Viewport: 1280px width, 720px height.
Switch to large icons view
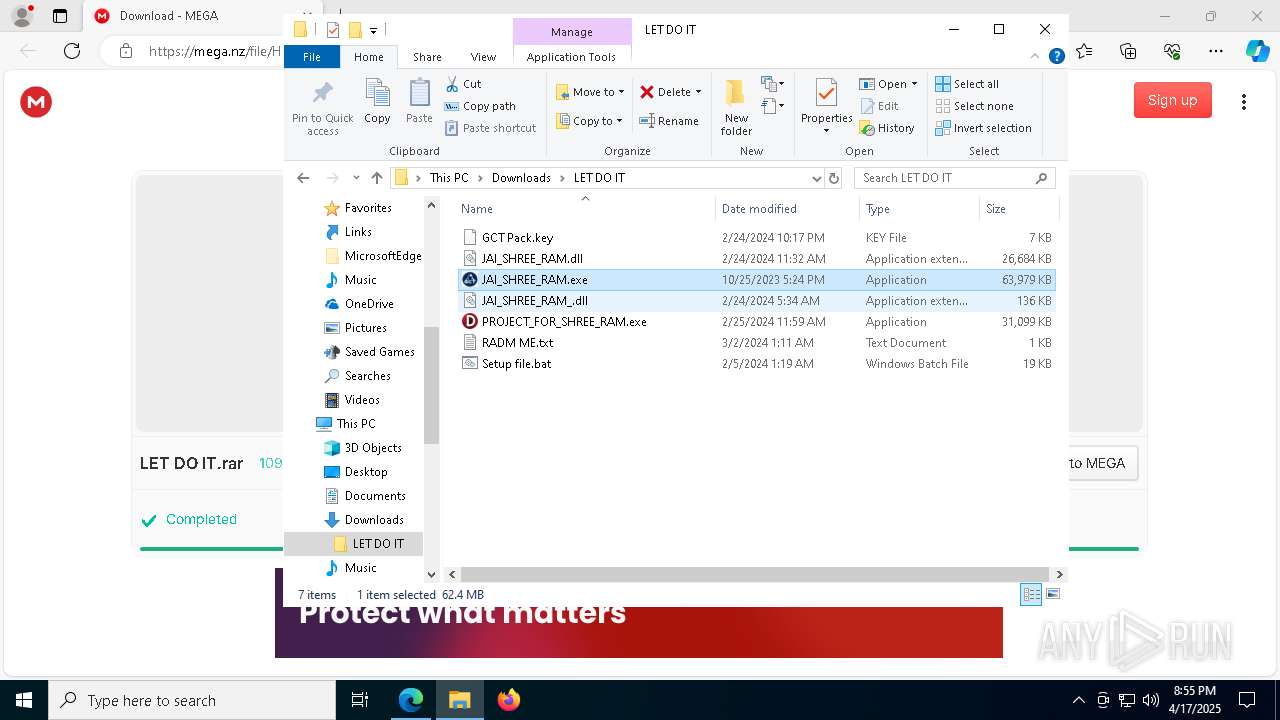1052,594
